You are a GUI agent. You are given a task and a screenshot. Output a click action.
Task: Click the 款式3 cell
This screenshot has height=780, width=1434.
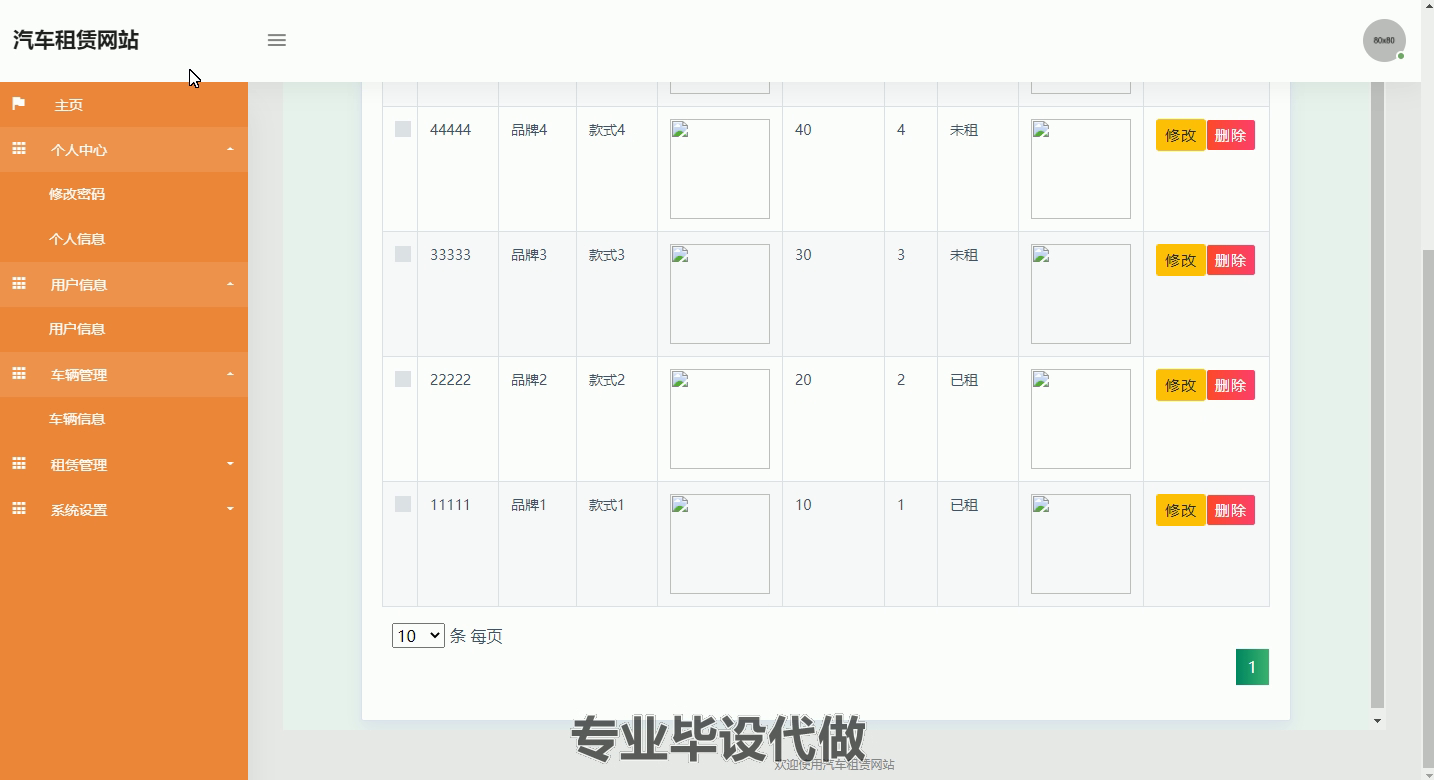pos(606,255)
